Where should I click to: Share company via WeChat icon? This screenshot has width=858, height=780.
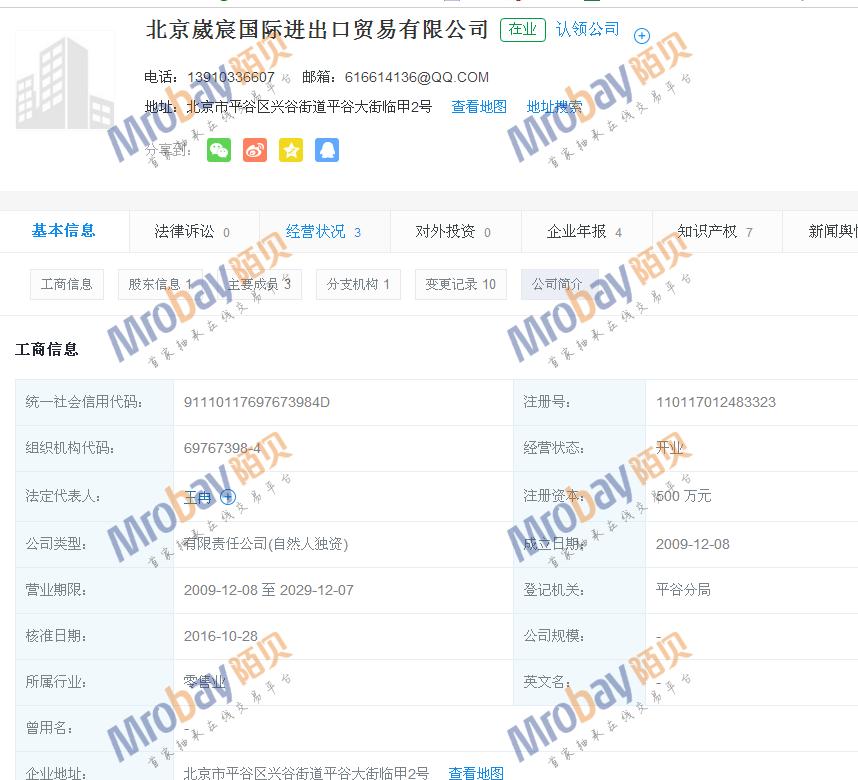(219, 150)
